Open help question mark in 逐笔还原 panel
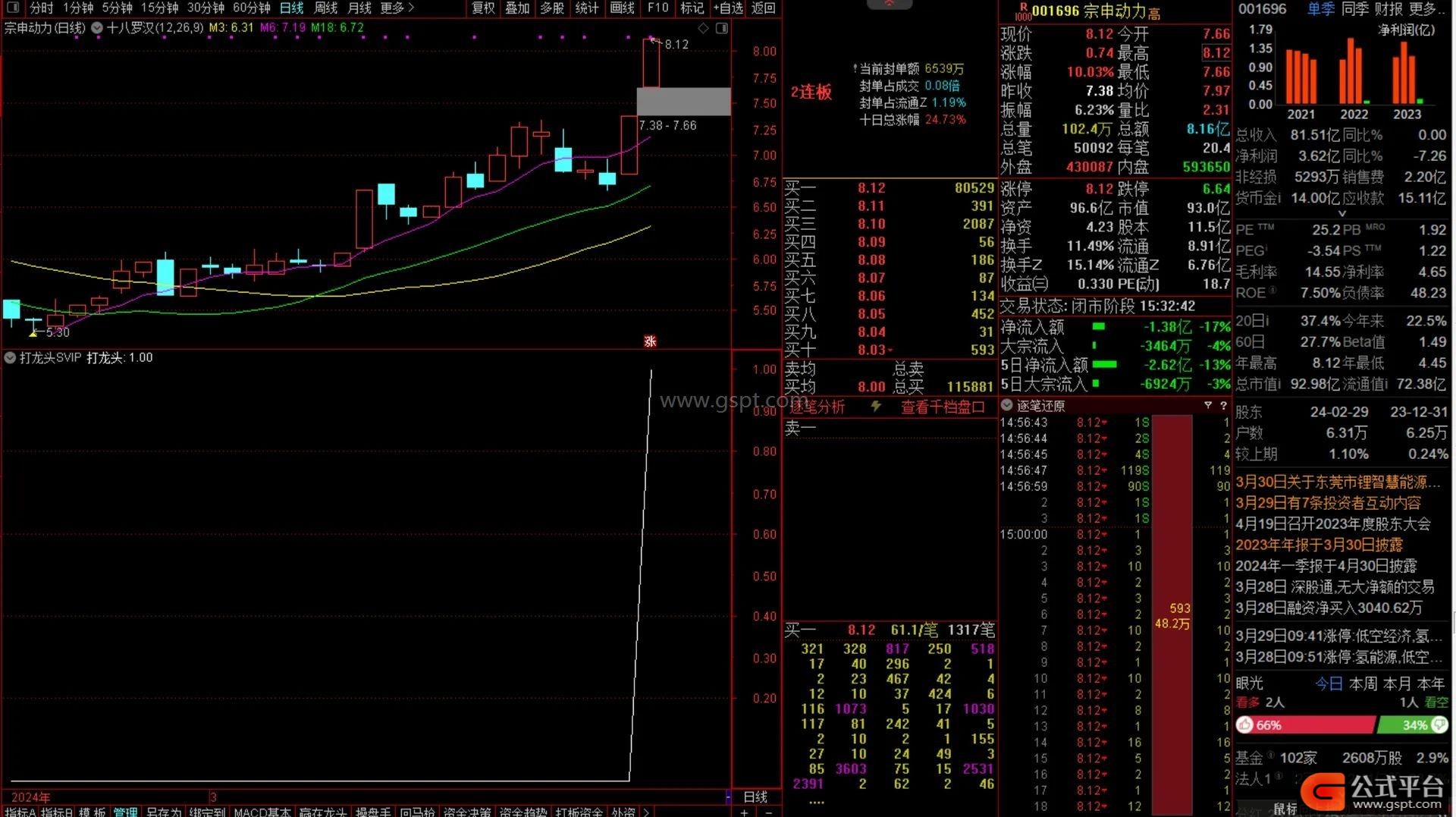1456x817 pixels. 1223,406
